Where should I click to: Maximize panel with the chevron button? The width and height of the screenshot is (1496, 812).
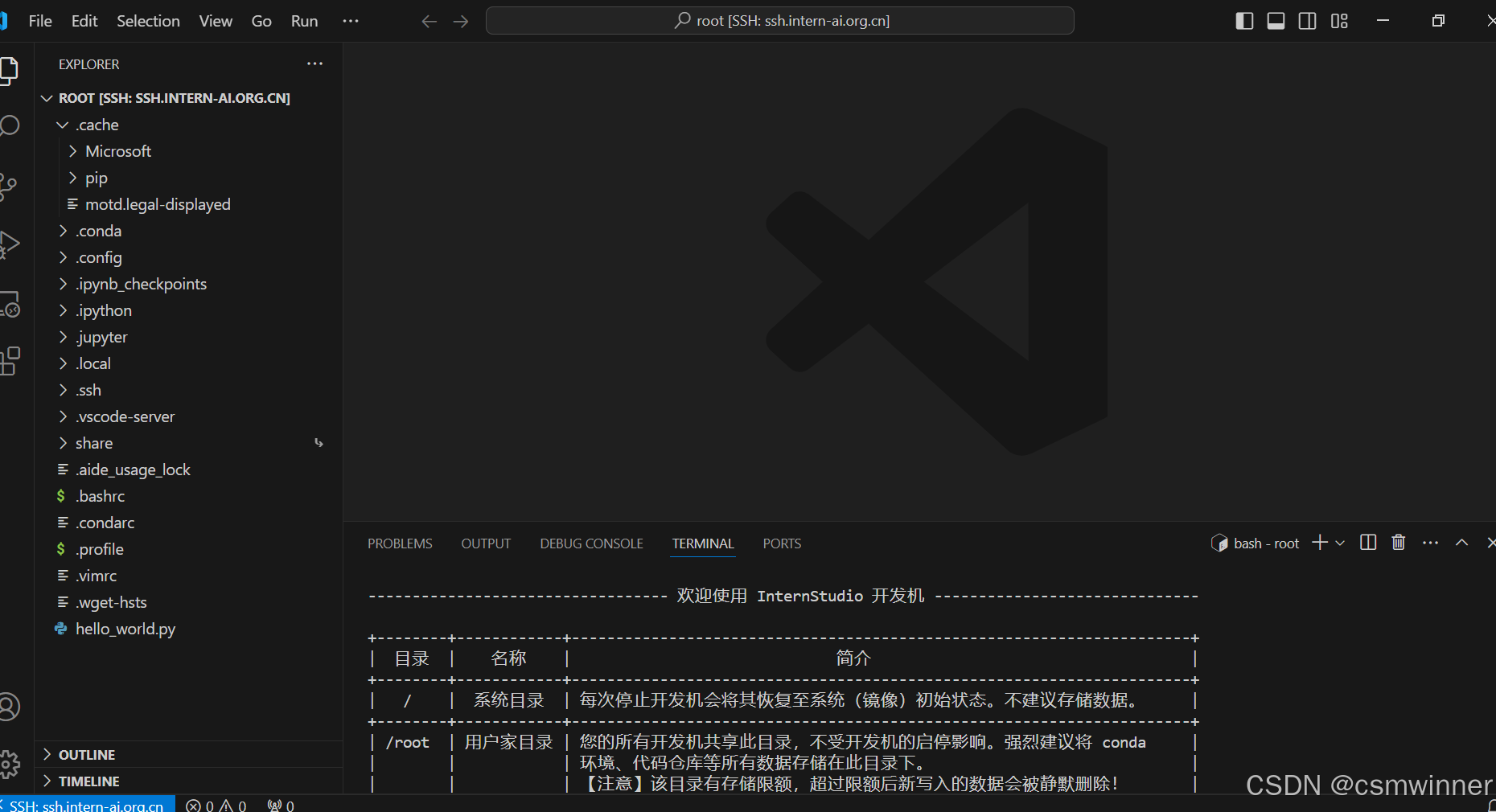click(x=1462, y=543)
